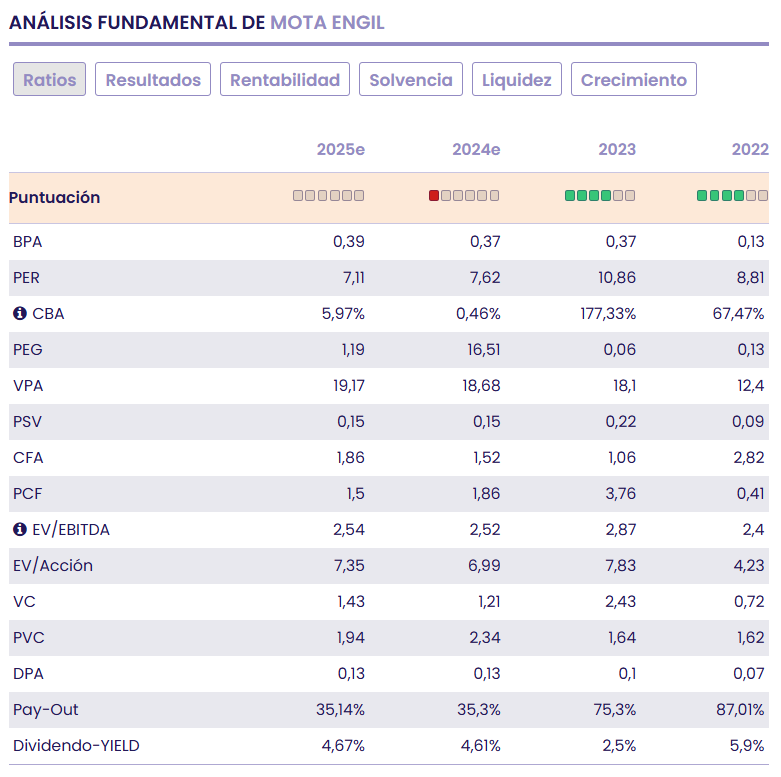Show the Liquidez tab
The image size is (781, 777).
click(517, 80)
